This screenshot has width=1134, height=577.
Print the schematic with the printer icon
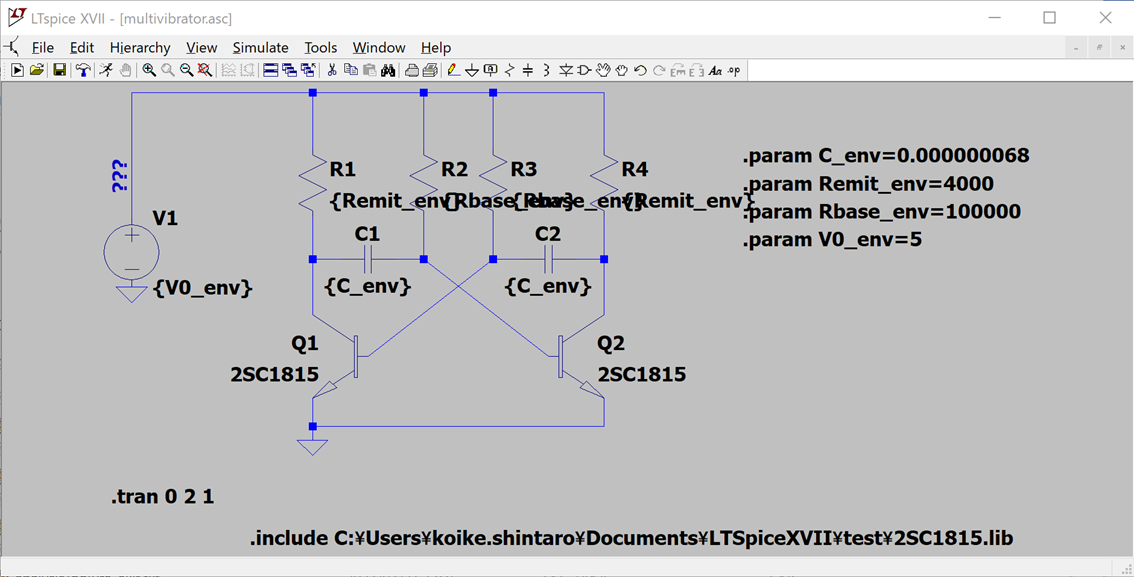click(430, 70)
